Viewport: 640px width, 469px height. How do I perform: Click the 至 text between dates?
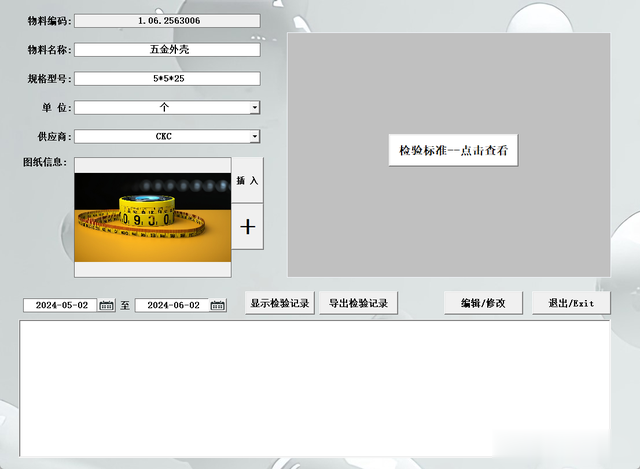pos(125,305)
